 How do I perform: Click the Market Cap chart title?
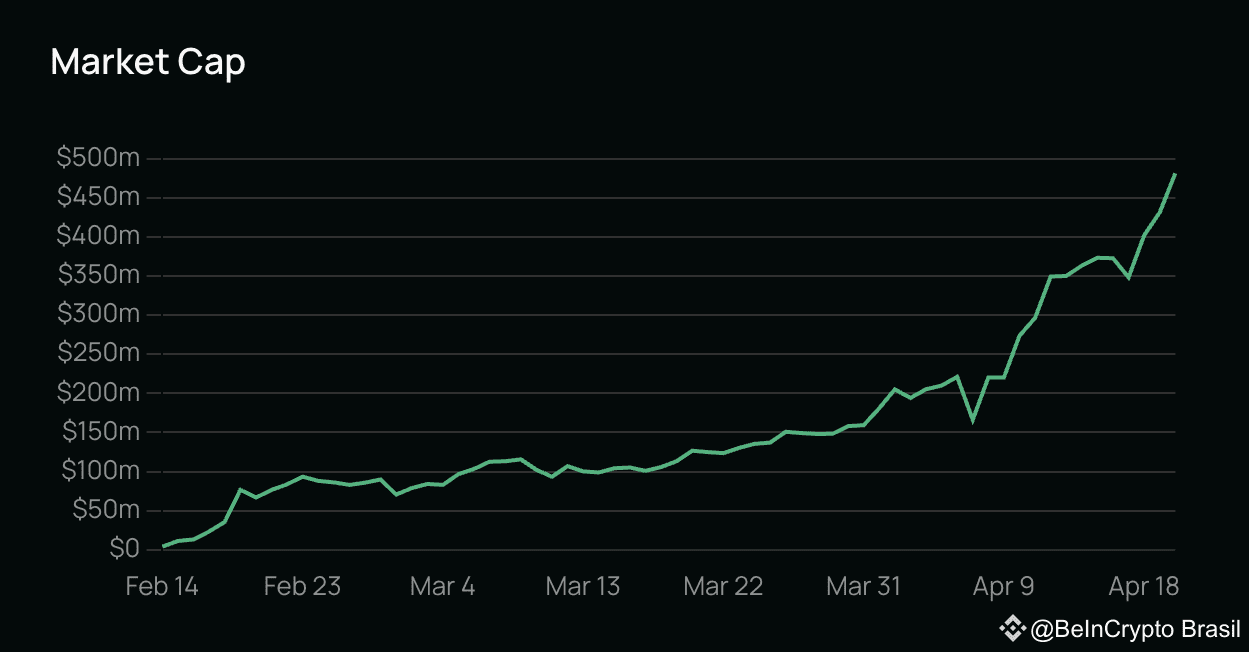[148, 63]
